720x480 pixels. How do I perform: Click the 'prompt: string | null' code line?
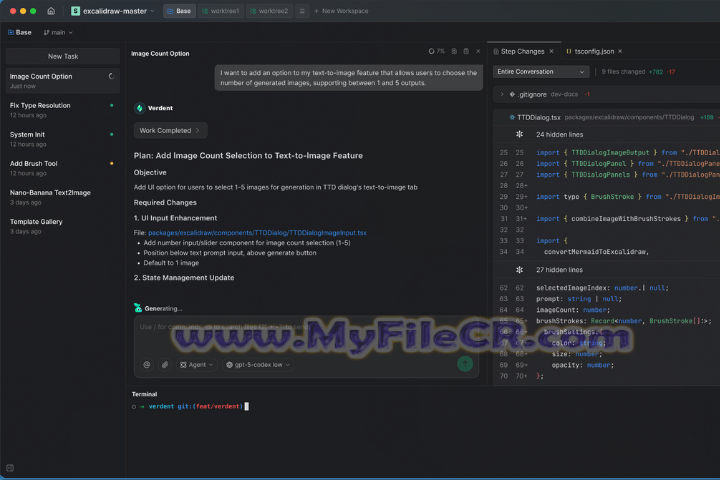click(579, 299)
